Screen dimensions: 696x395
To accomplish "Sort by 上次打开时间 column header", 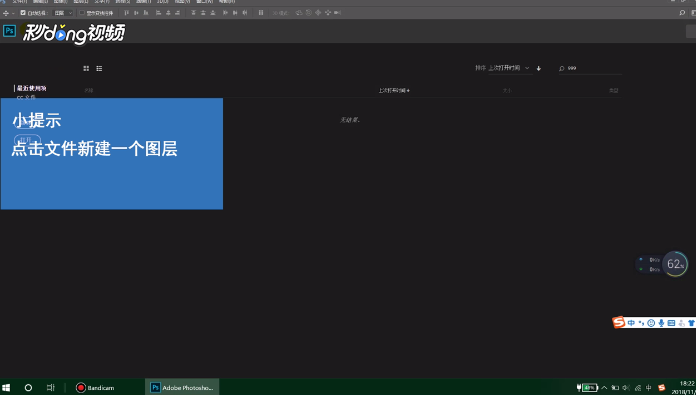I will click(x=394, y=91).
